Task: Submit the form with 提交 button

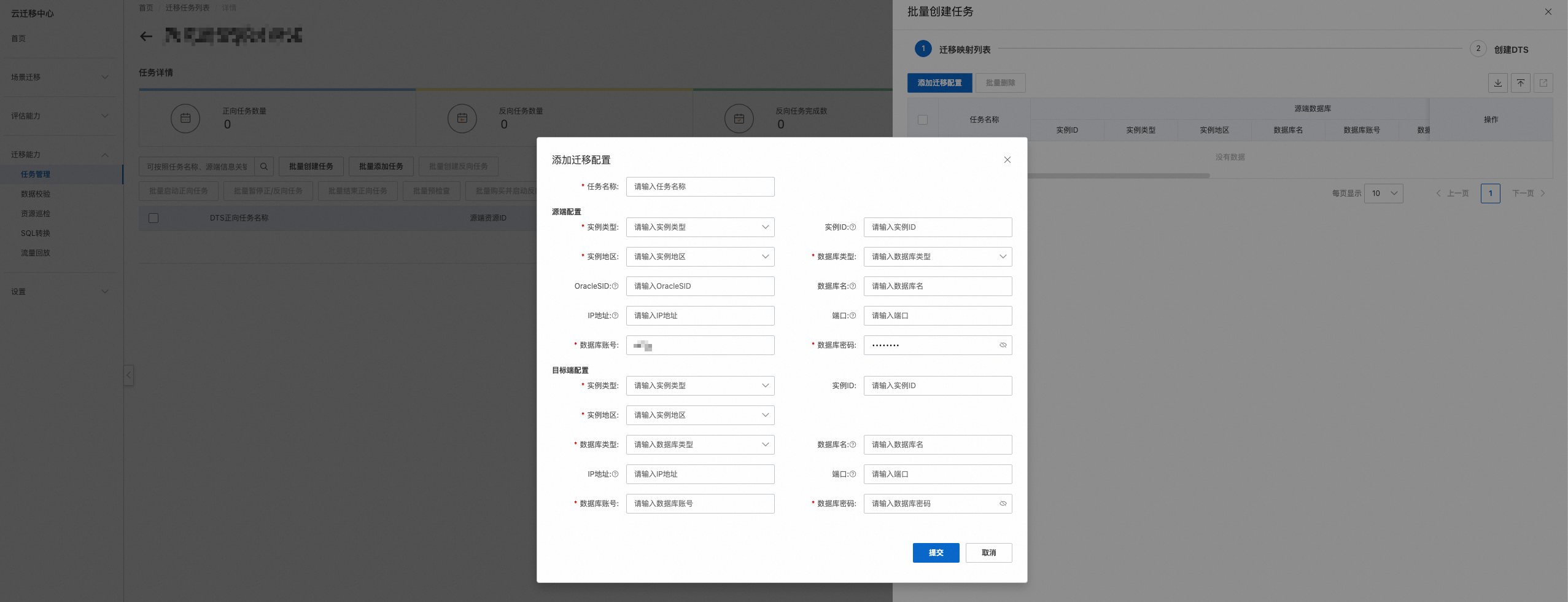Action: click(936, 553)
